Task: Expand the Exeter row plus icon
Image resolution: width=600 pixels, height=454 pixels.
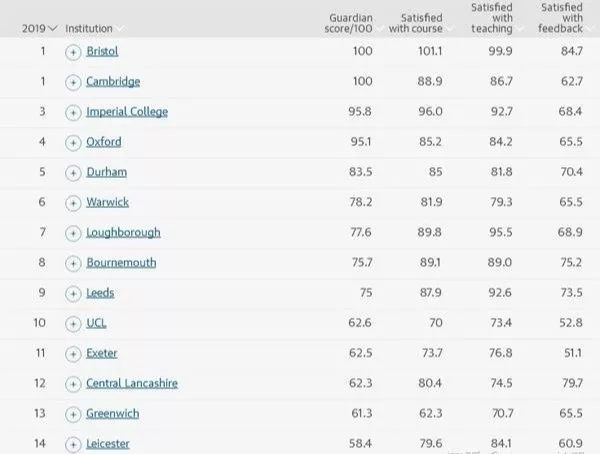Action: 73,354
